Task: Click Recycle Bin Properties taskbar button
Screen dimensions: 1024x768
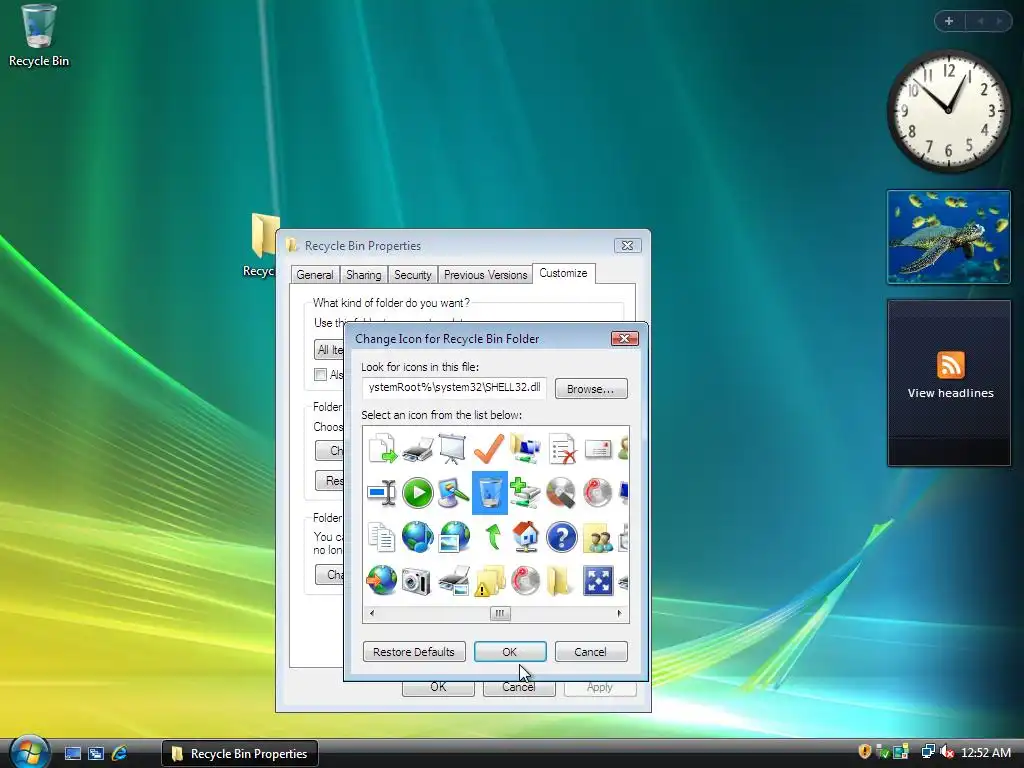Action: point(240,754)
